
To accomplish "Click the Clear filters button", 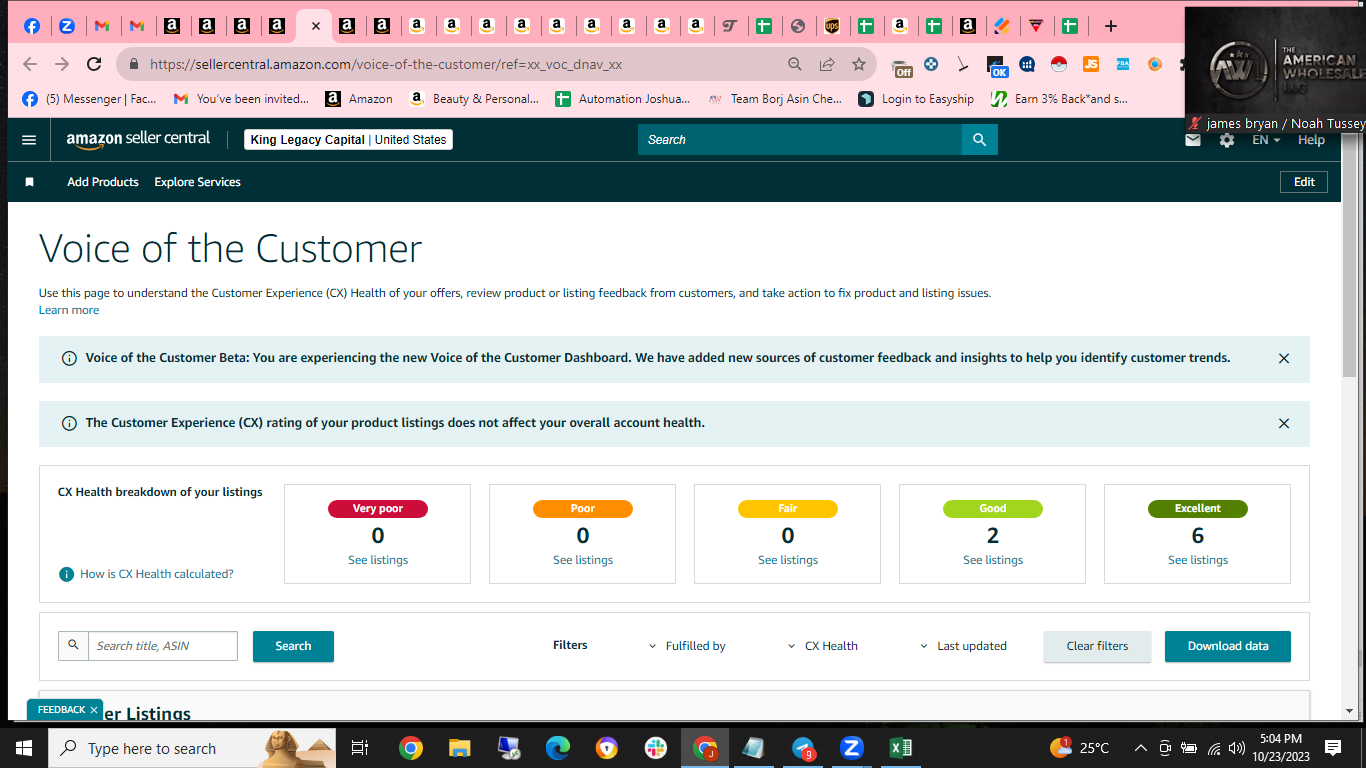I will (x=1097, y=646).
